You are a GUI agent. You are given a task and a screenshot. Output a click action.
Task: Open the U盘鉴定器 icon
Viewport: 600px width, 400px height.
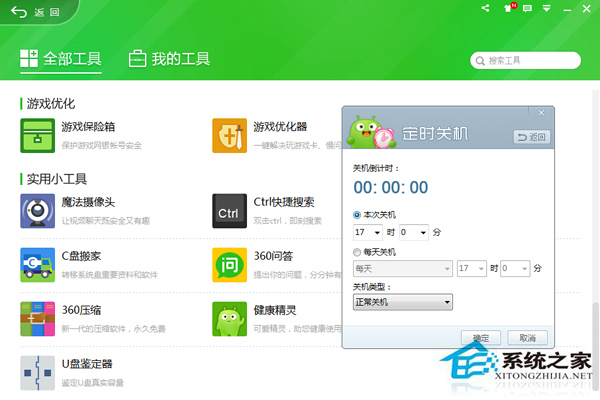[38, 373]
